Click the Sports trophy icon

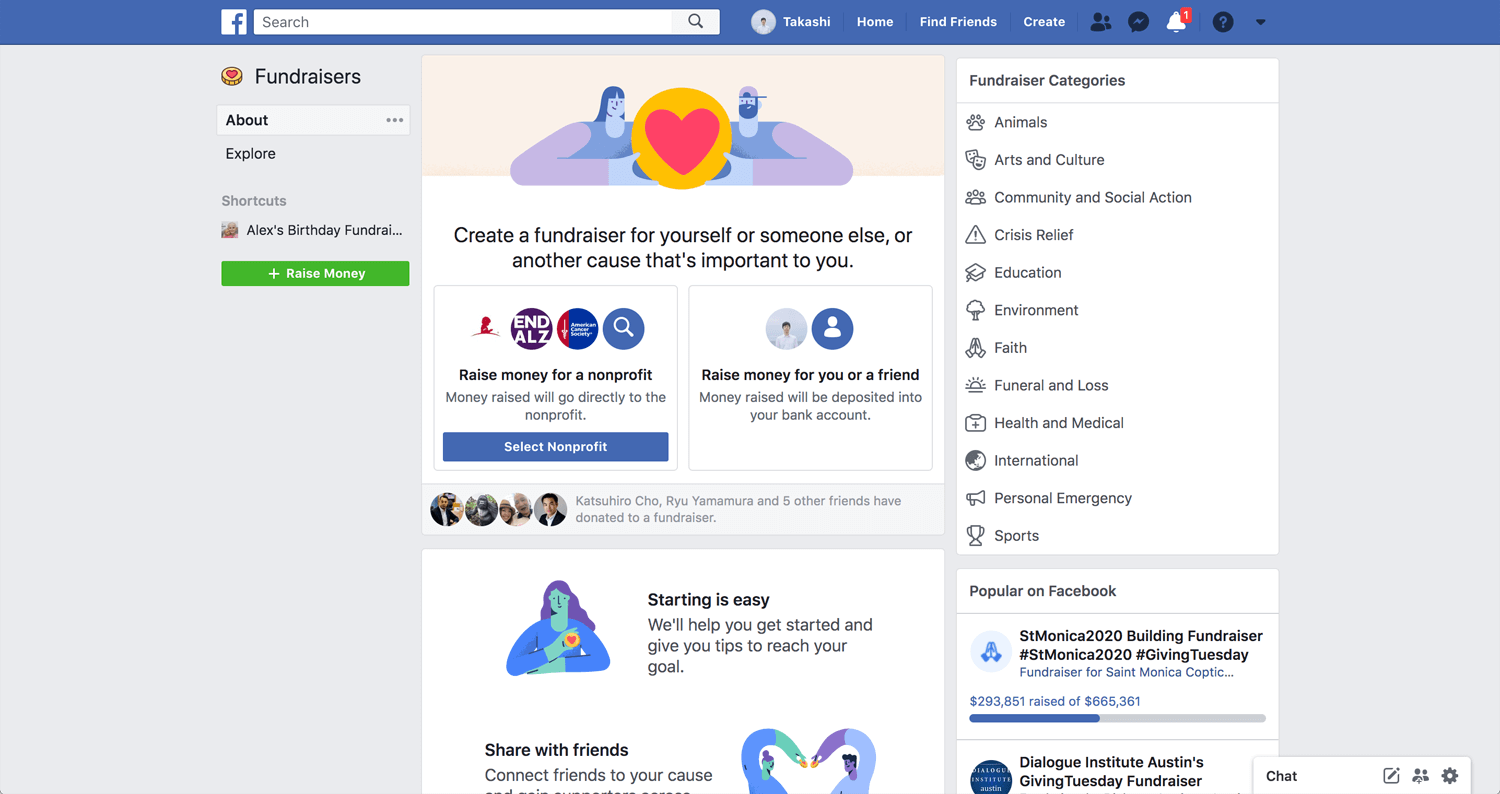point(975,536)
